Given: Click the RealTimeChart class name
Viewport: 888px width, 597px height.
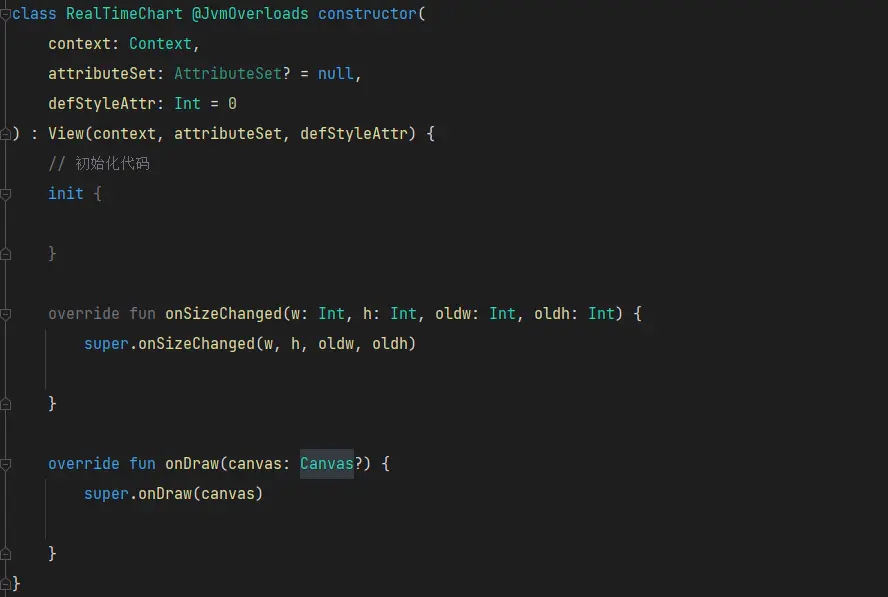Looking at the screenshot, I should point(124,14).
